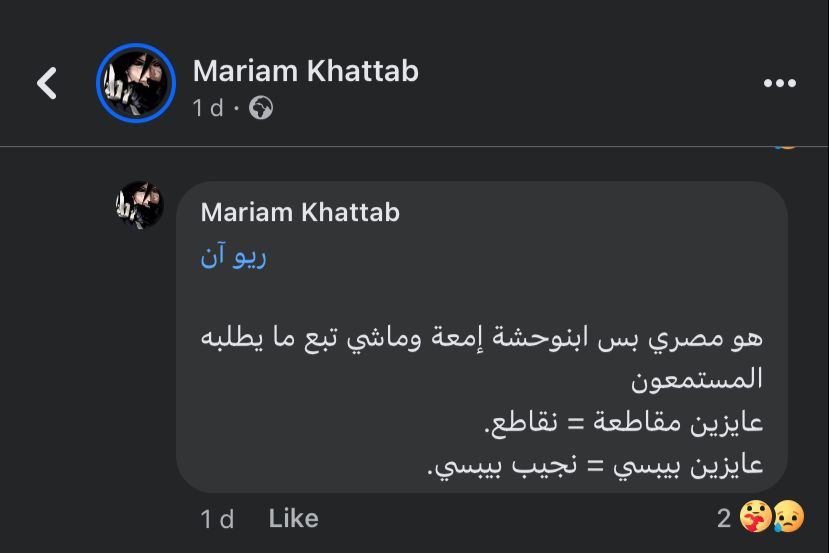Viewport: 829px width, 553px height.
Task: Open the tagged mention ريو آن
Action: click(233, 257)
